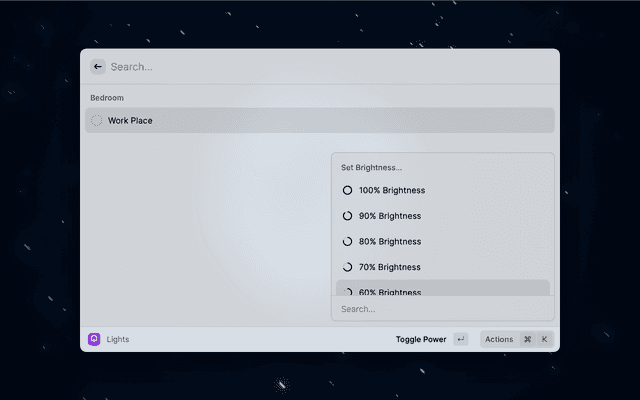Viewport: 640px width, 400px height.
Task: Open the Actions menu button
Action: point(499,339)
